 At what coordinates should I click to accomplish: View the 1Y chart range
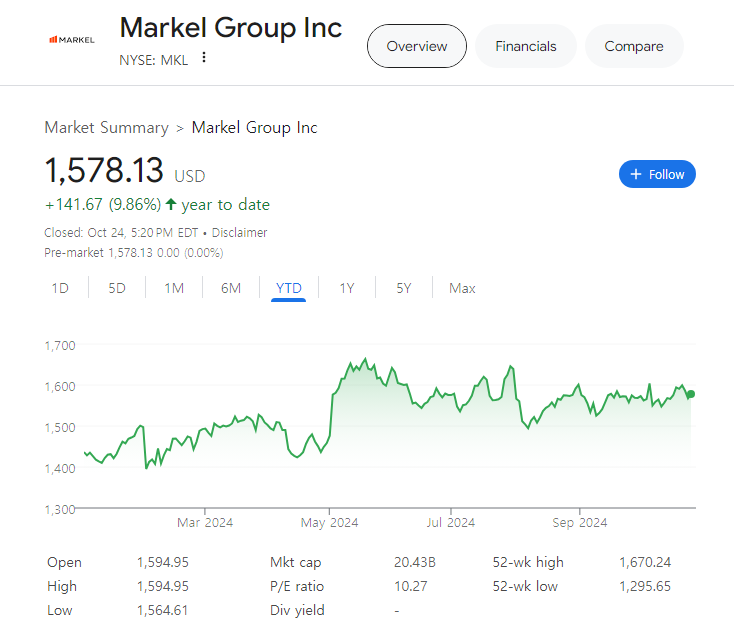(347, 288)
